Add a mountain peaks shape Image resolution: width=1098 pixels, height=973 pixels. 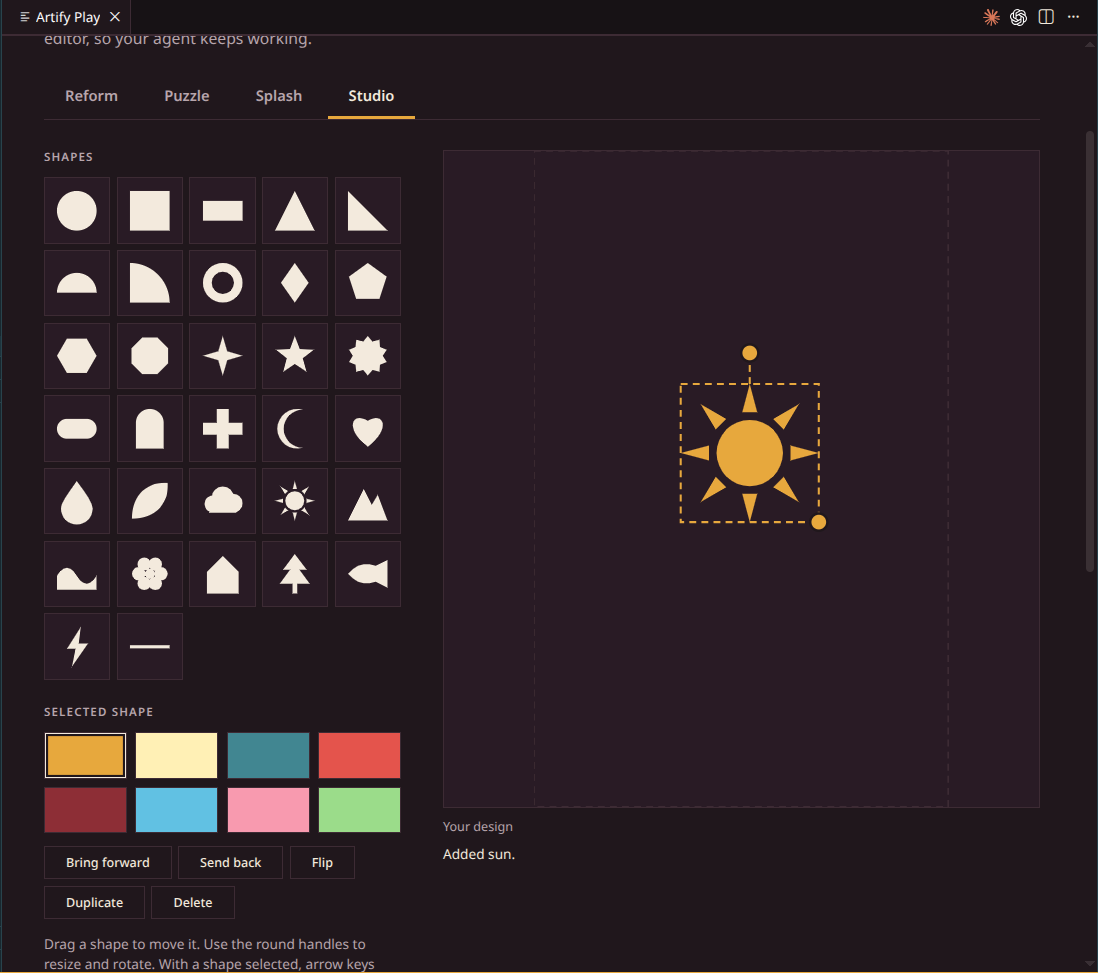coord(368,501)
